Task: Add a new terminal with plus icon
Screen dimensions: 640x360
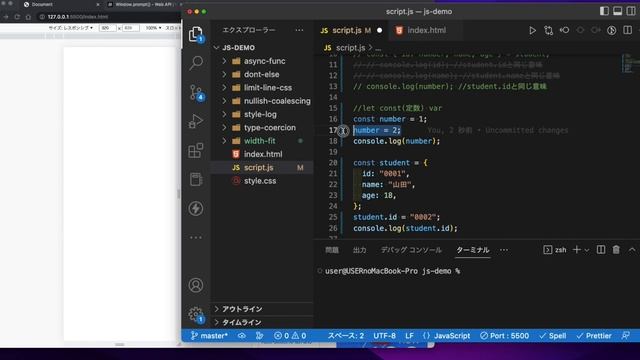Action: pos(576,249)
